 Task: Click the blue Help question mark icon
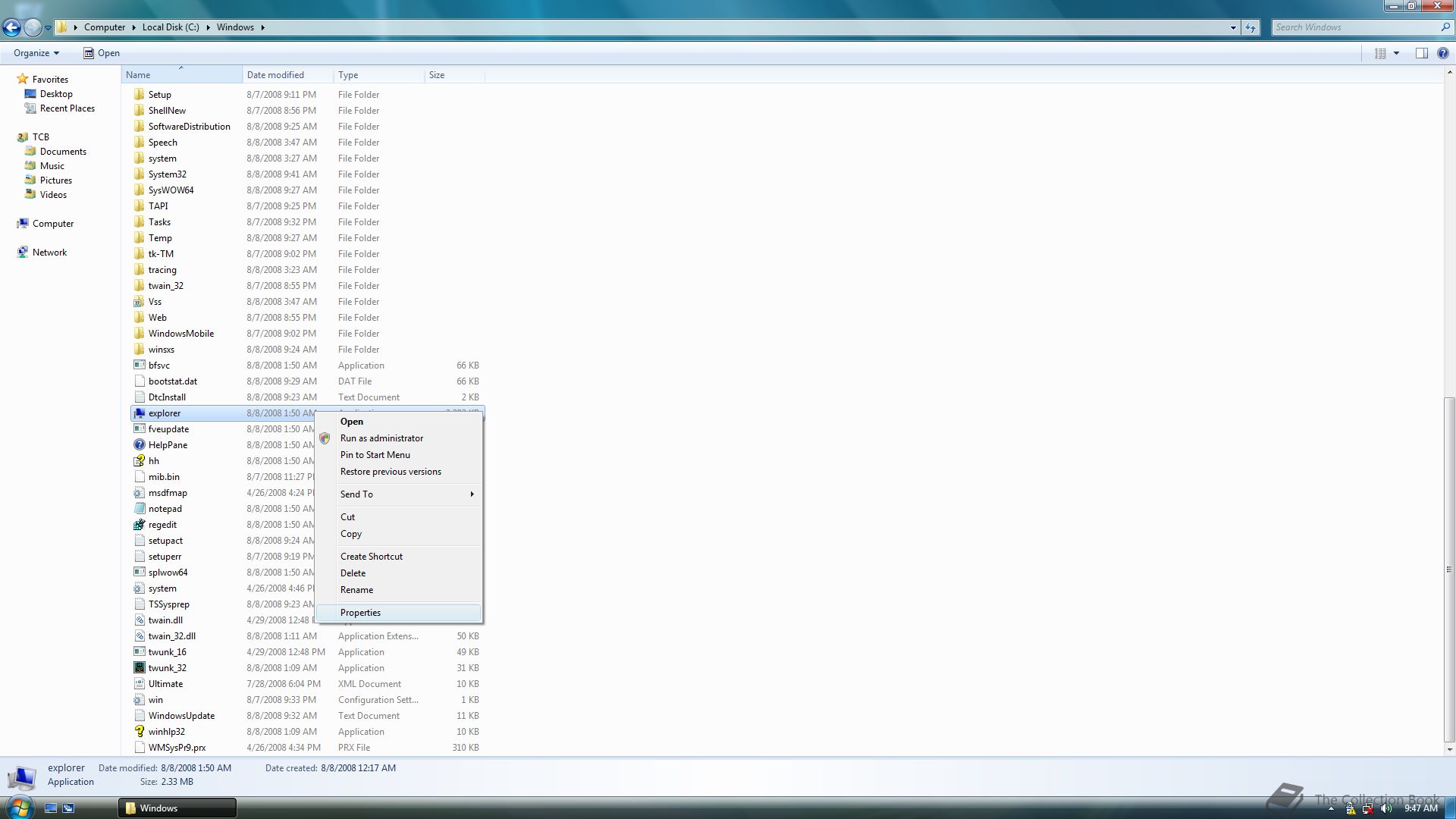click(x=1442, y=53)
